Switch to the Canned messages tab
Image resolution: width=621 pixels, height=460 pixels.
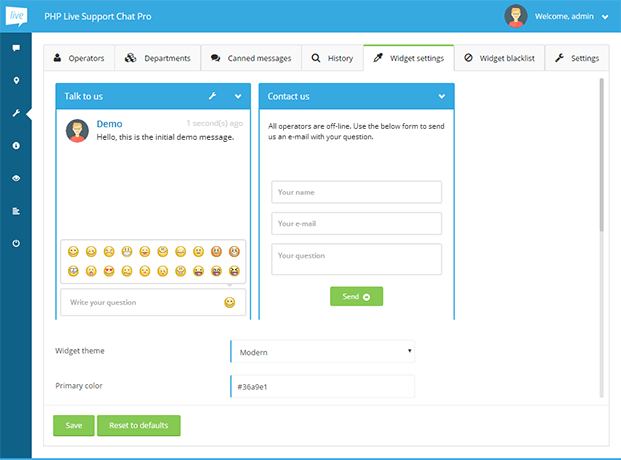pos(251,58)
